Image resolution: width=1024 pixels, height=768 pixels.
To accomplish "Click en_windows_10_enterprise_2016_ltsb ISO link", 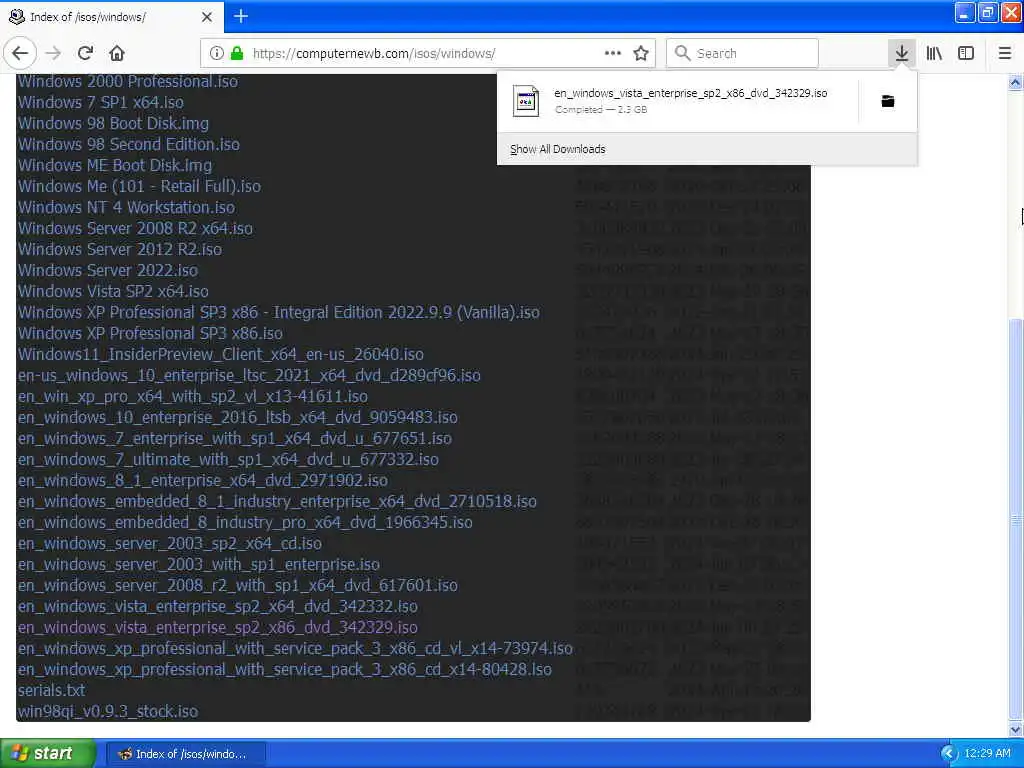I will coord(238,417).
